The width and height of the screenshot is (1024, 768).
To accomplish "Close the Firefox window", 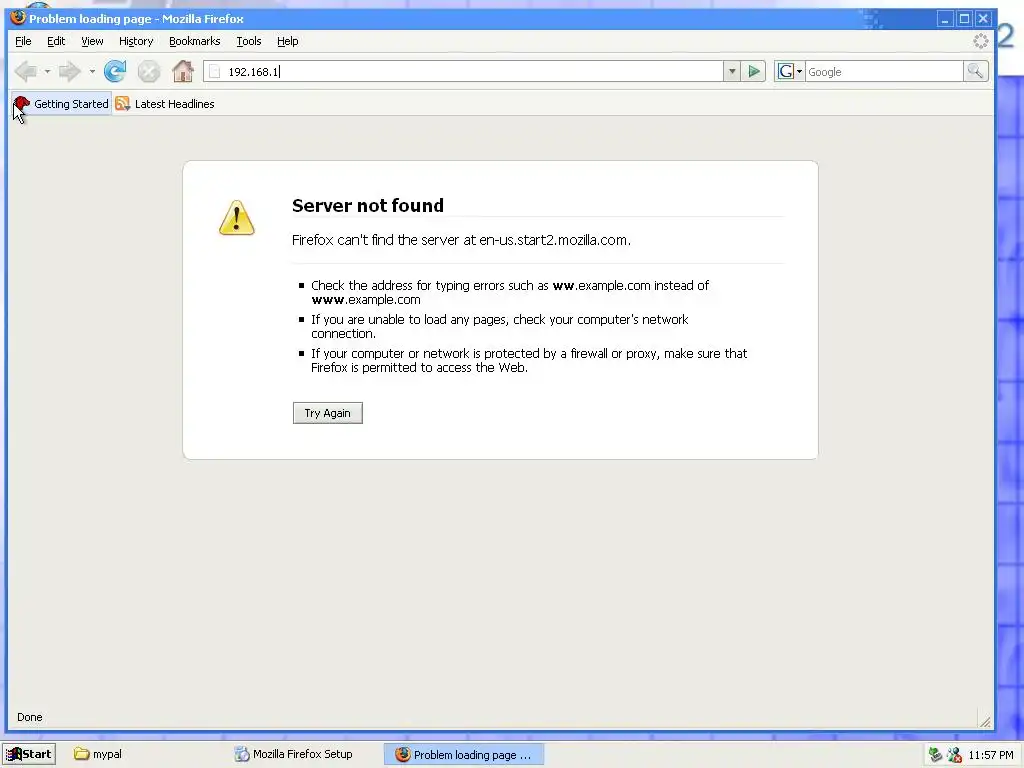I will (x=983, y=19).
